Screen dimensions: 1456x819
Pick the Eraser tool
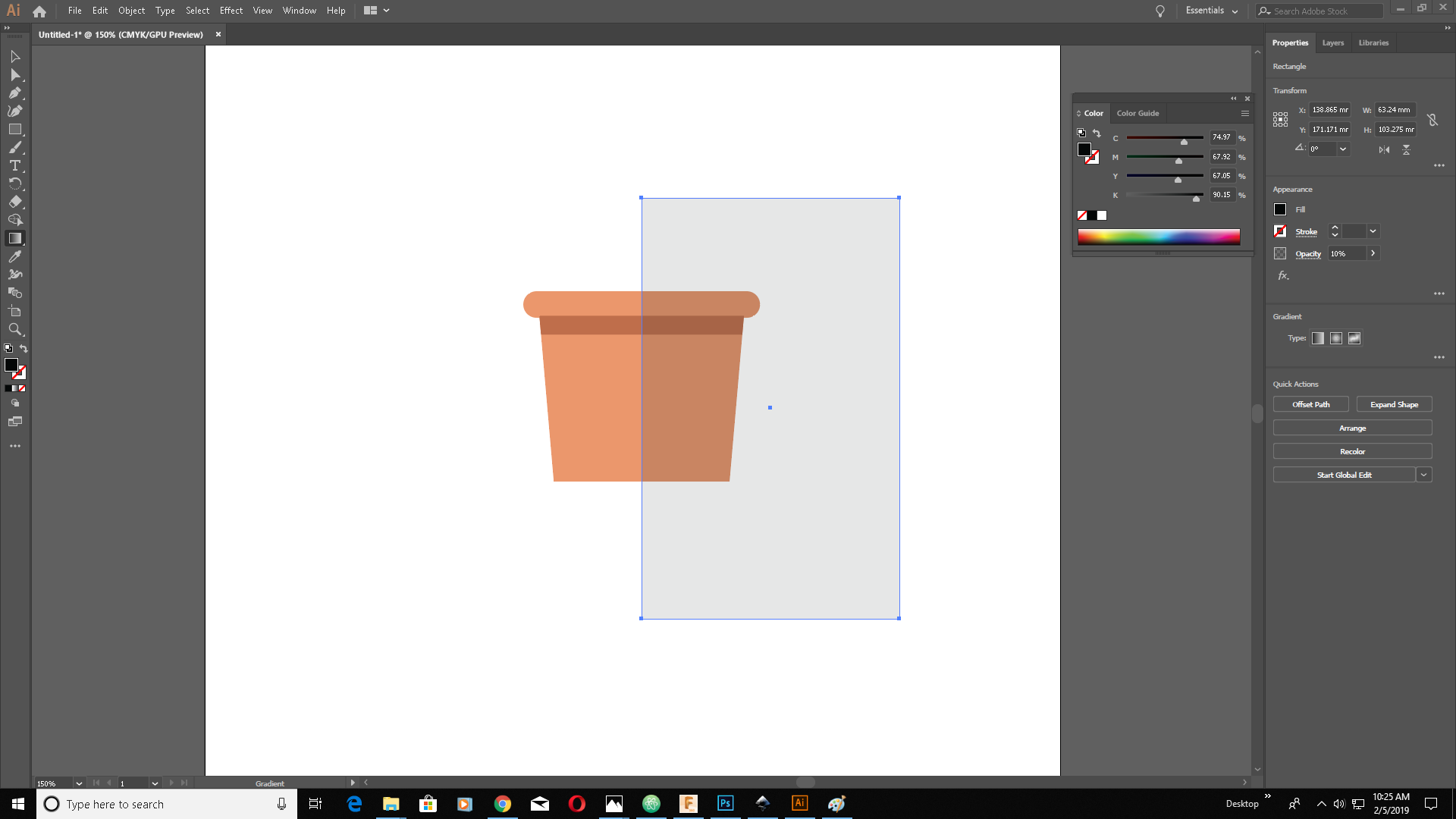tap(14, 202)
